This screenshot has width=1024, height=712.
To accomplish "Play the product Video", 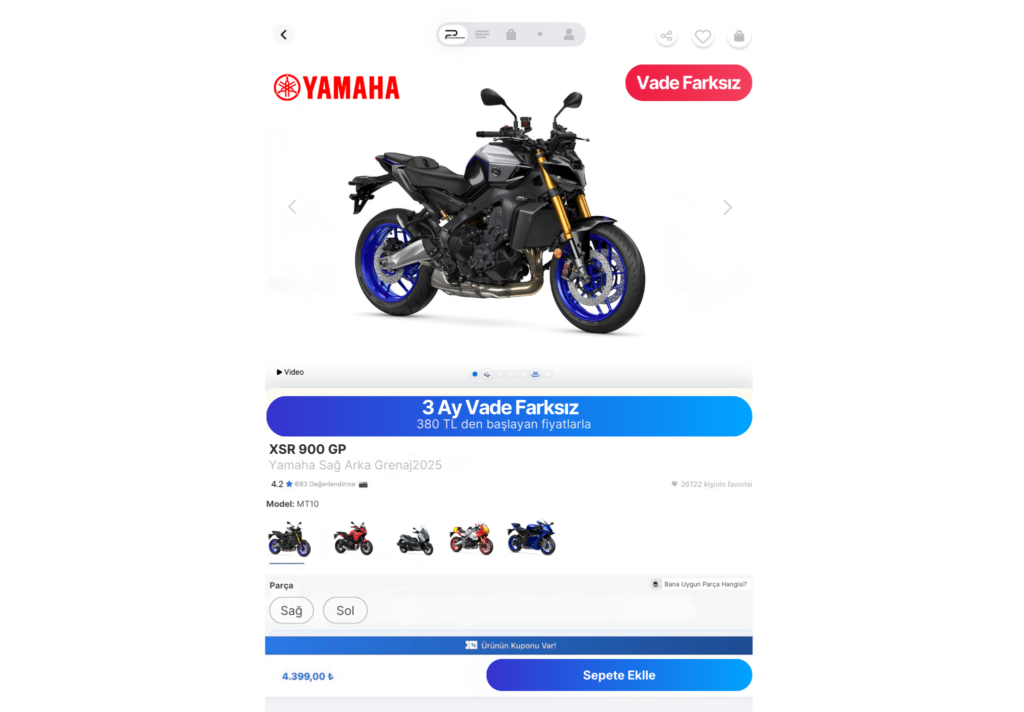I will 290,372.
